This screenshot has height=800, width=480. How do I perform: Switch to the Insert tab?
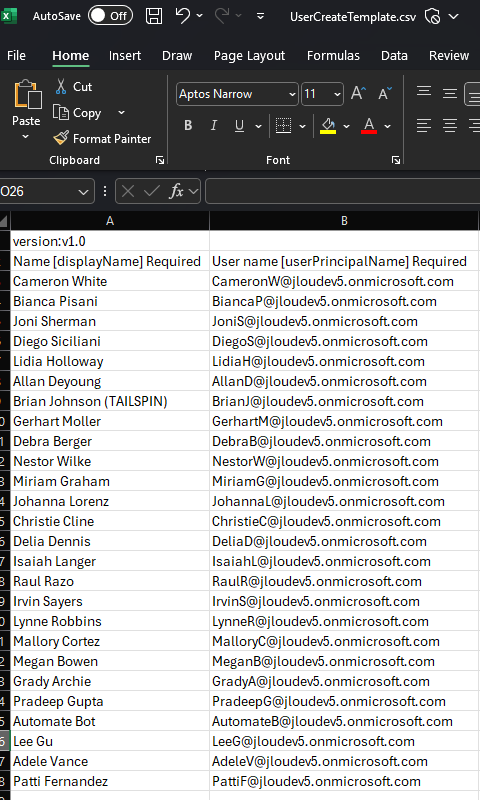124,56
